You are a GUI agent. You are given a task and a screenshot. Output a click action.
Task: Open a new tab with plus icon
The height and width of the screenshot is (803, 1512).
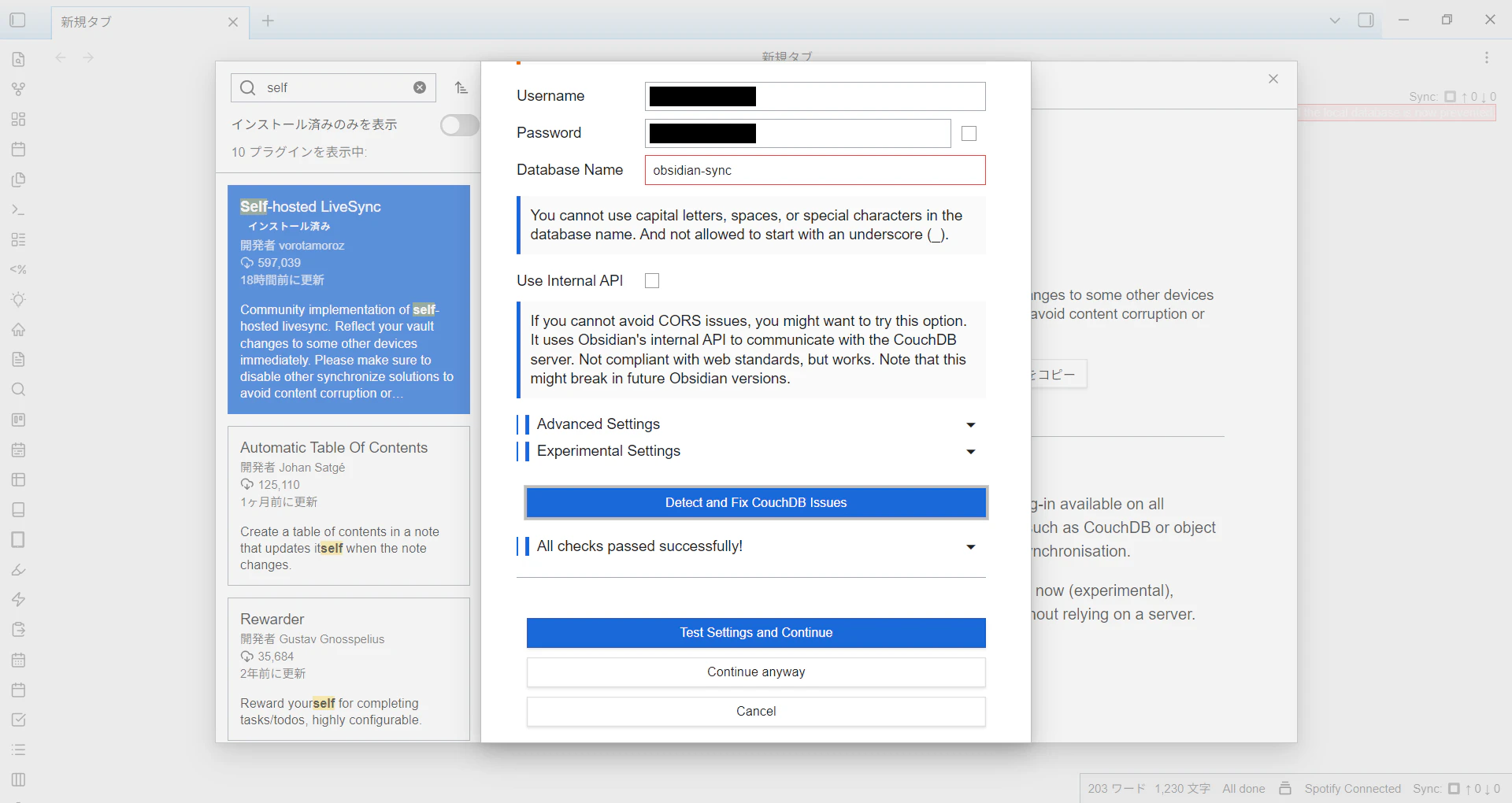tap(268, 20)
